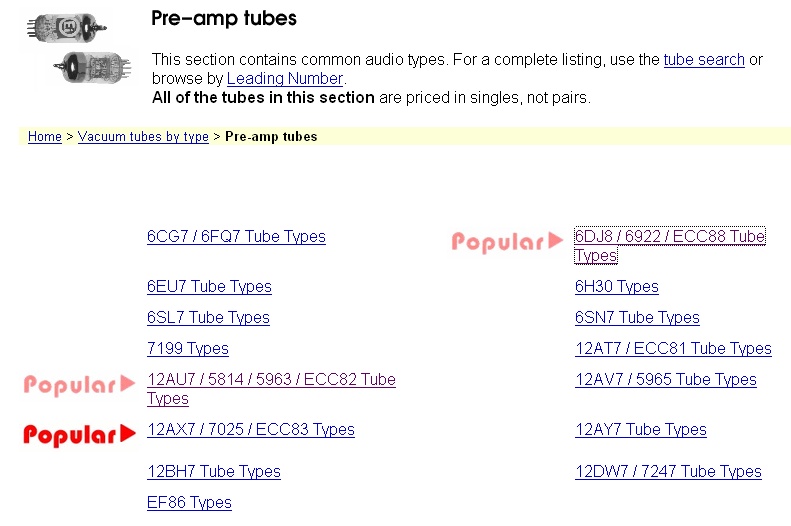Open 6H30 Types link
This screenshot has width=791, height=526.
[x=617, y=287]
